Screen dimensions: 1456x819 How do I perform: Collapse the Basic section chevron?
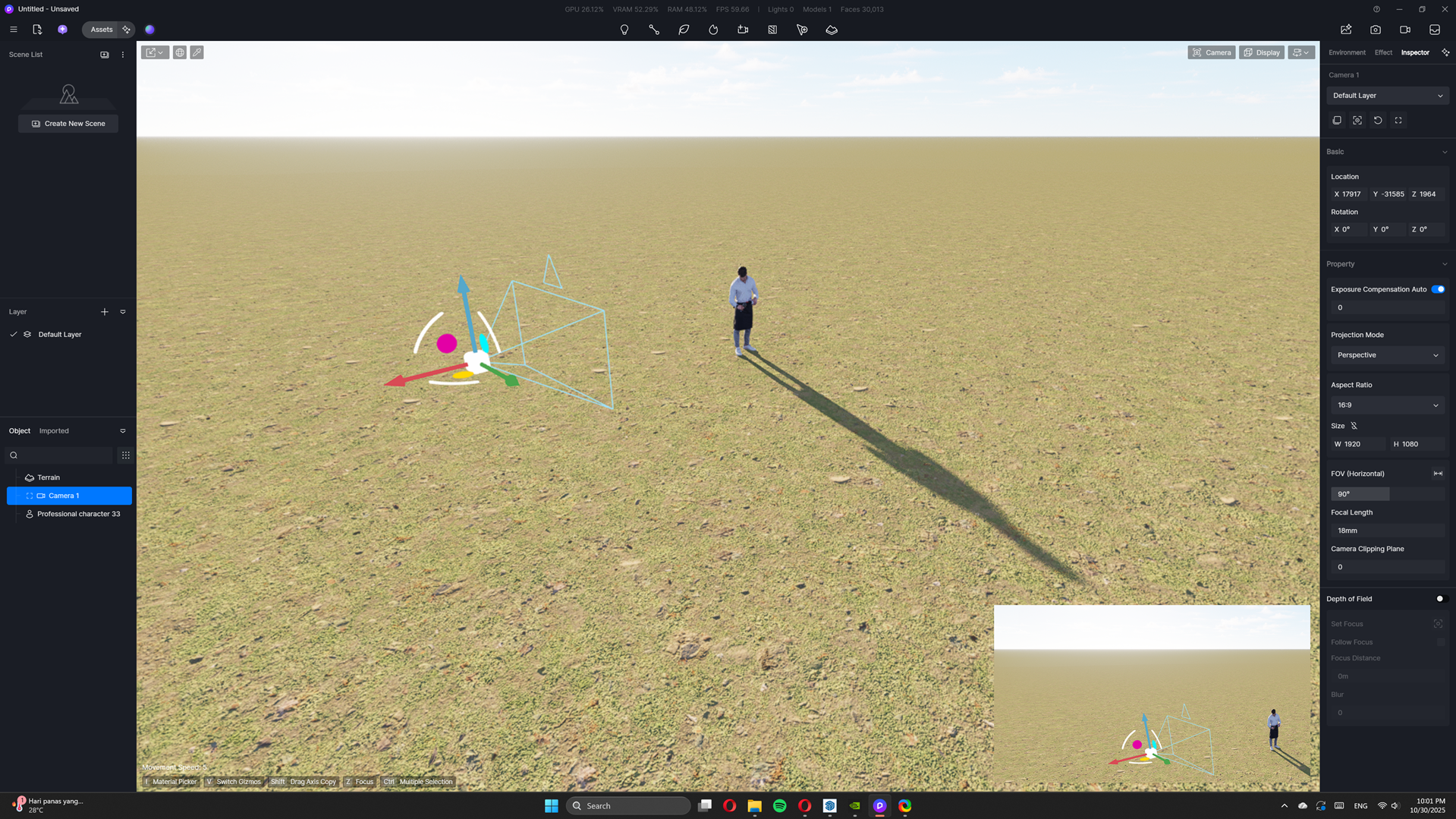(1445, 152)
